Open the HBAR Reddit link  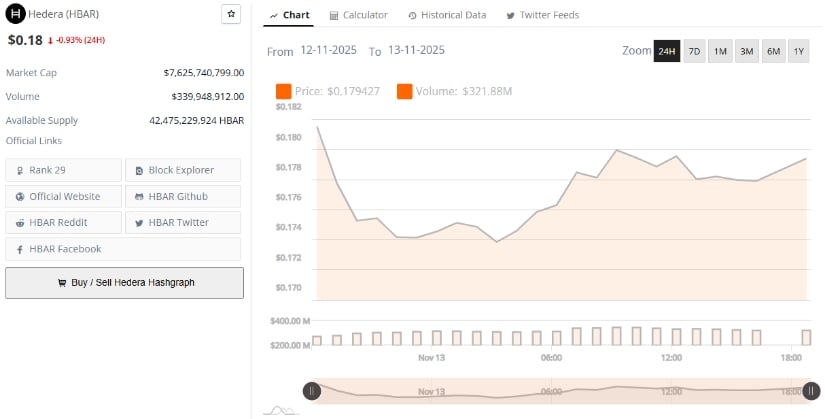coord(63,222)
